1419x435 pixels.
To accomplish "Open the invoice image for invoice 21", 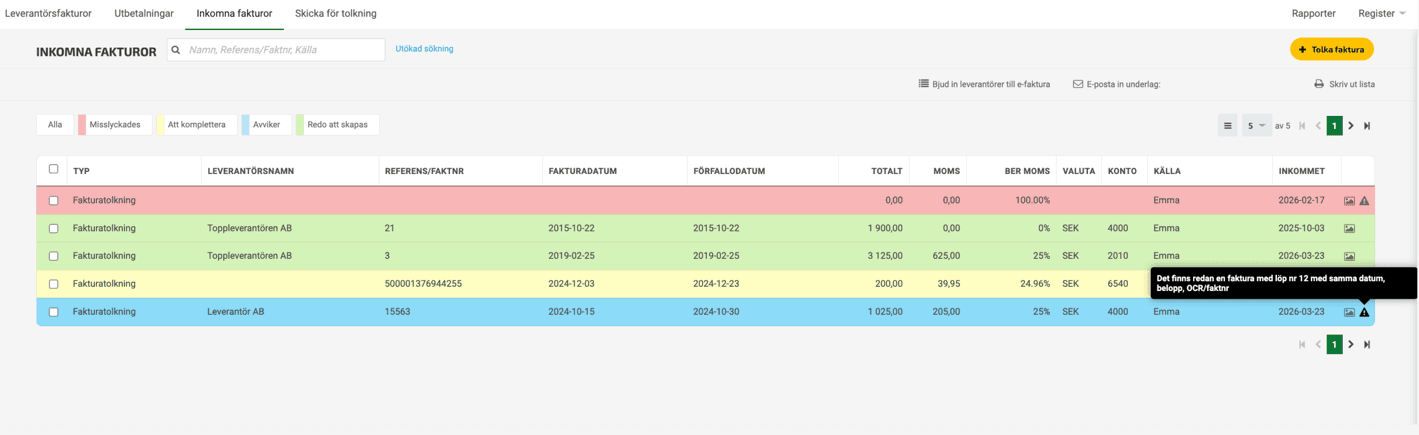I will (1349, 229).
